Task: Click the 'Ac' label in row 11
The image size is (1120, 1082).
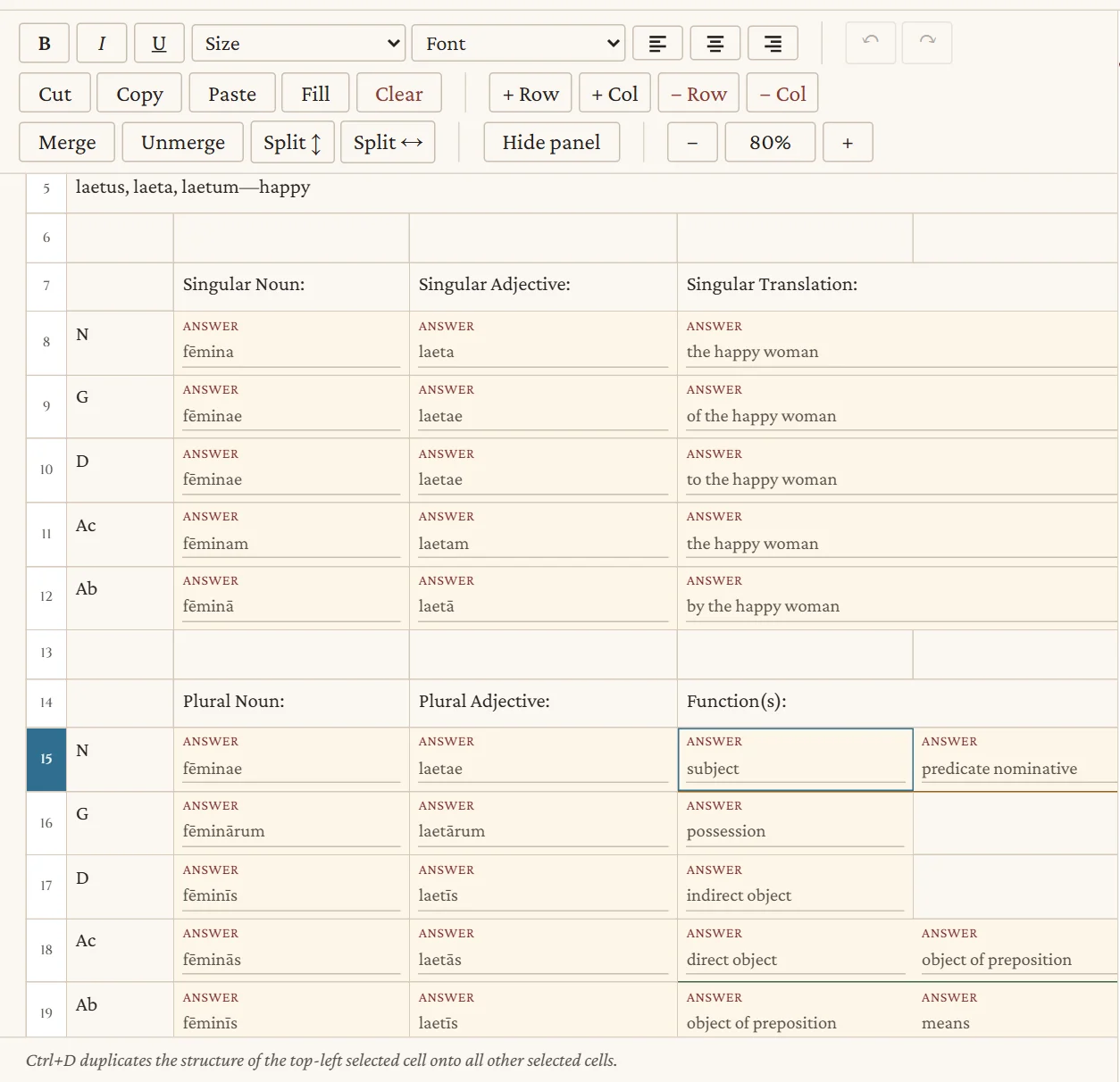Action: pos(86,526)
